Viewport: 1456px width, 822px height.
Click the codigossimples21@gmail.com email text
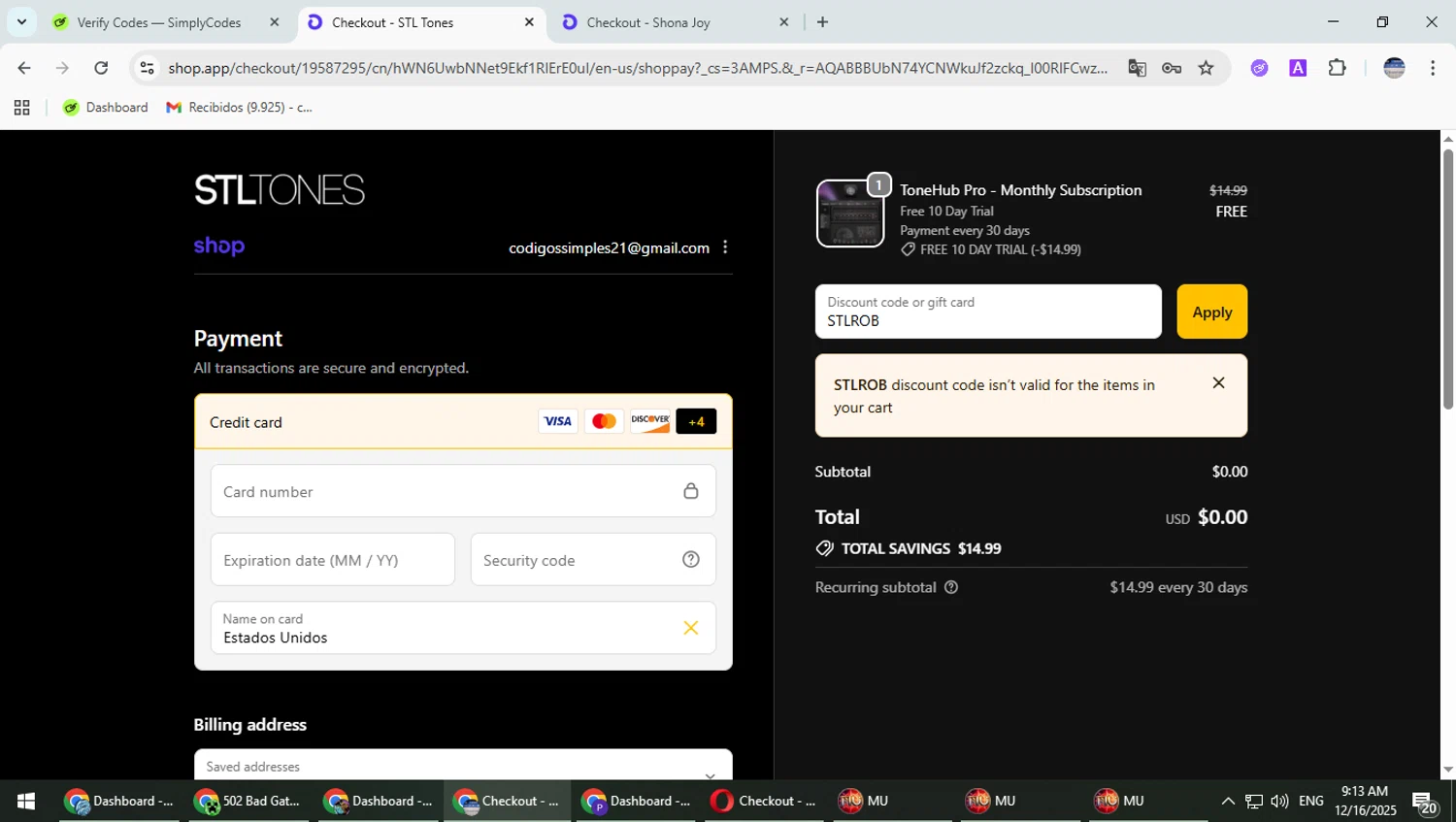(x=610, y=248)
